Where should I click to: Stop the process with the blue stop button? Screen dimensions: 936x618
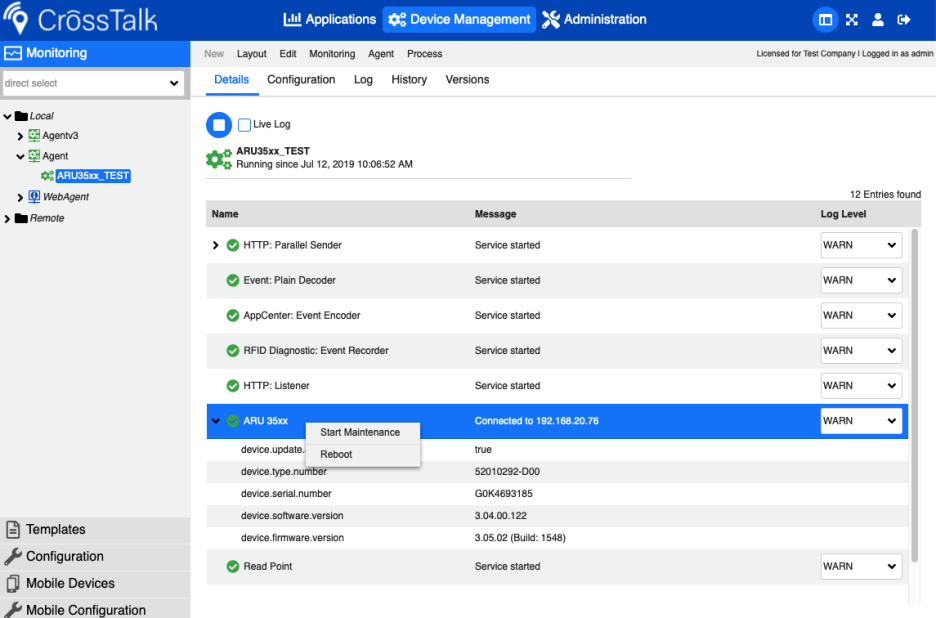tap(219, 125)
